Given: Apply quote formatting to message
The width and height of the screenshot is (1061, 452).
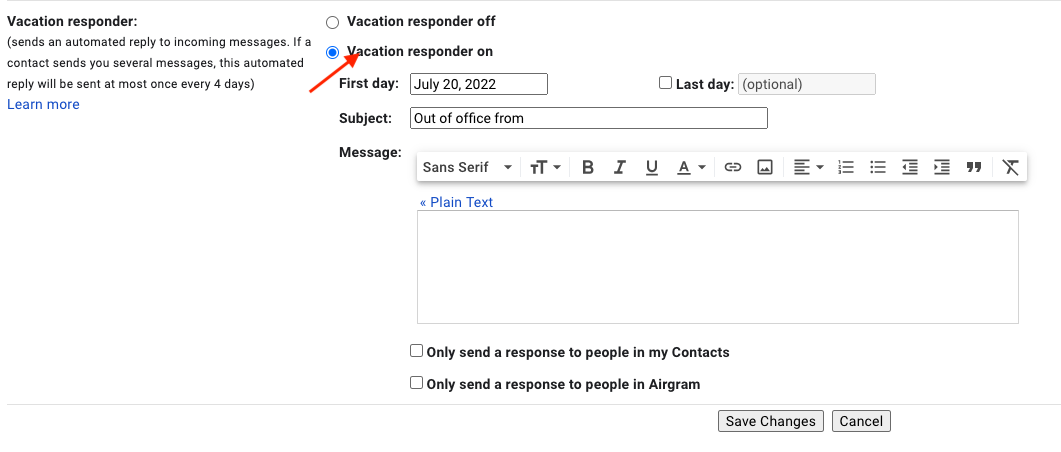Looking at the screenshot, I should (974, 167).
